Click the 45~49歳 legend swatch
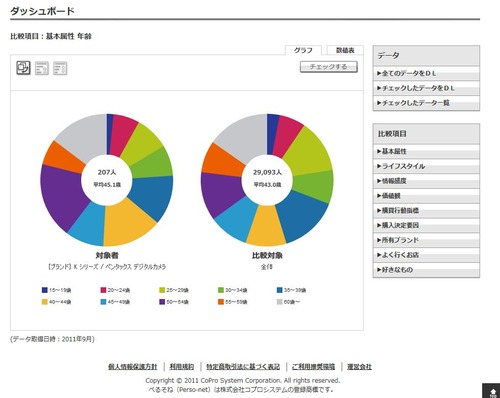500x398 pixels. (x=103, y=302)
